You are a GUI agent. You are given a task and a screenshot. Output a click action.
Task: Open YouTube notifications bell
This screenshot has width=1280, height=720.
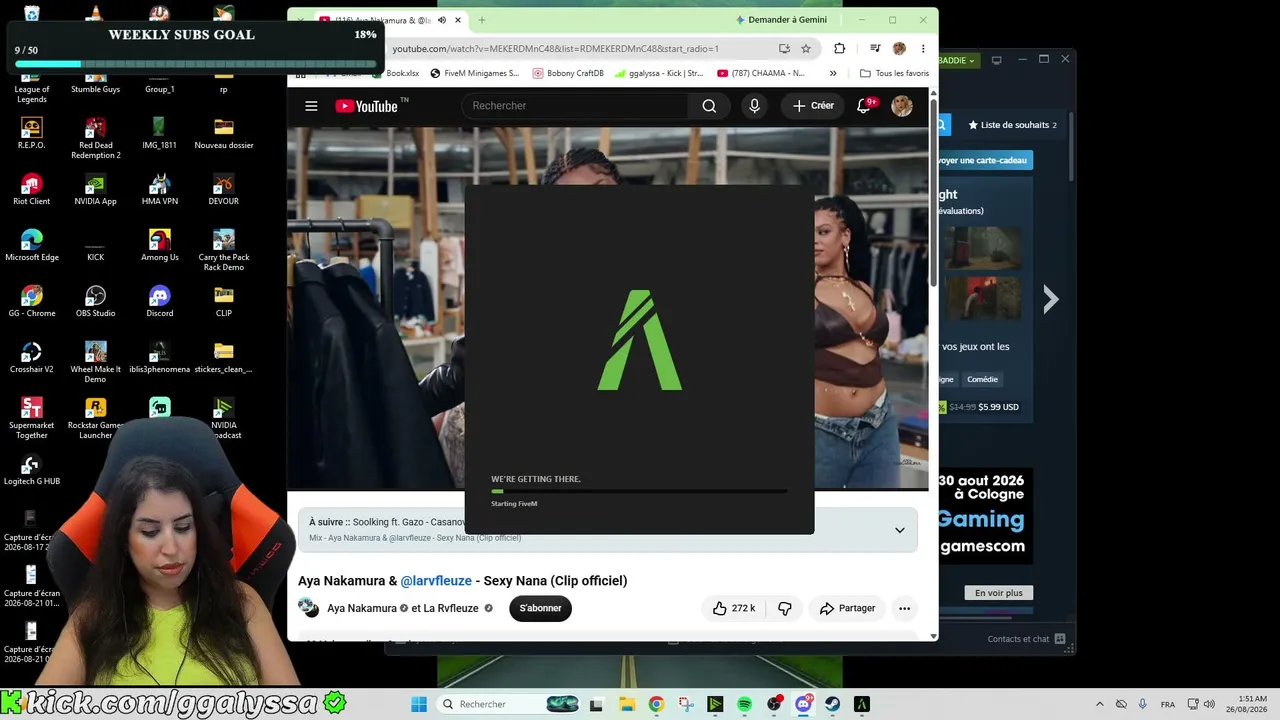pyautogui.click(x=864, y=106)
